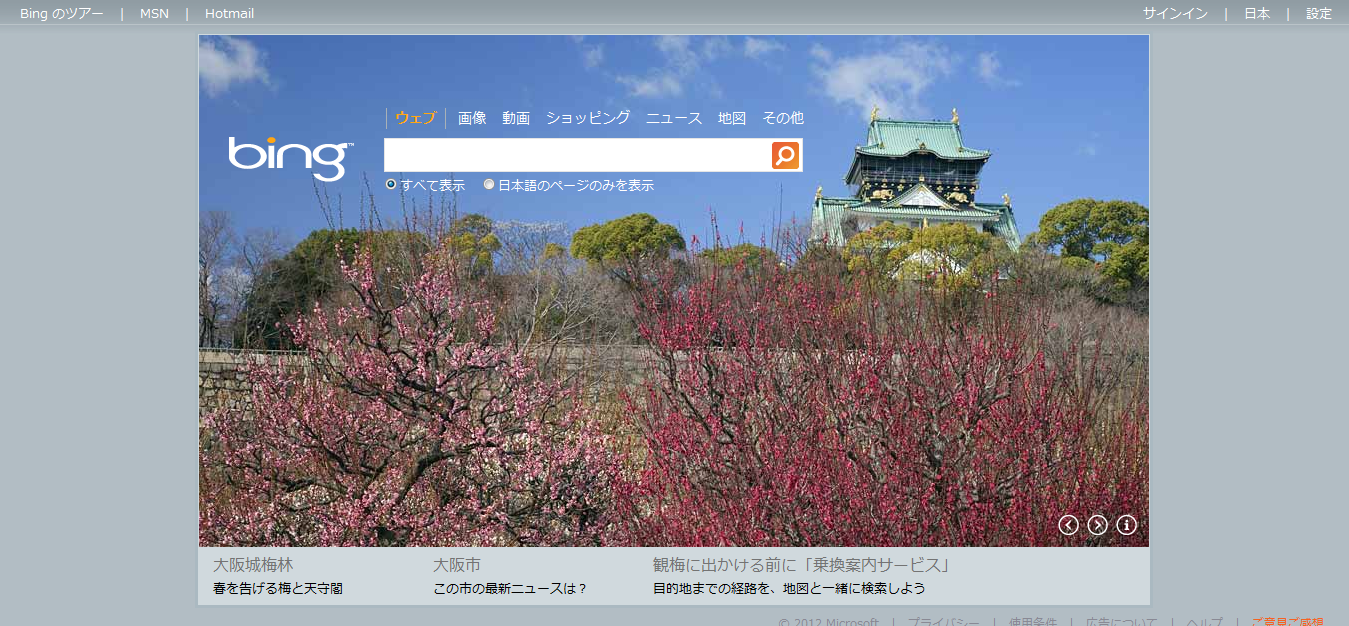Image resolution: width=1349 pixels, height=626 pixels.
Task: Open the 日本 region selector
Action: [x=1257, y=14]
